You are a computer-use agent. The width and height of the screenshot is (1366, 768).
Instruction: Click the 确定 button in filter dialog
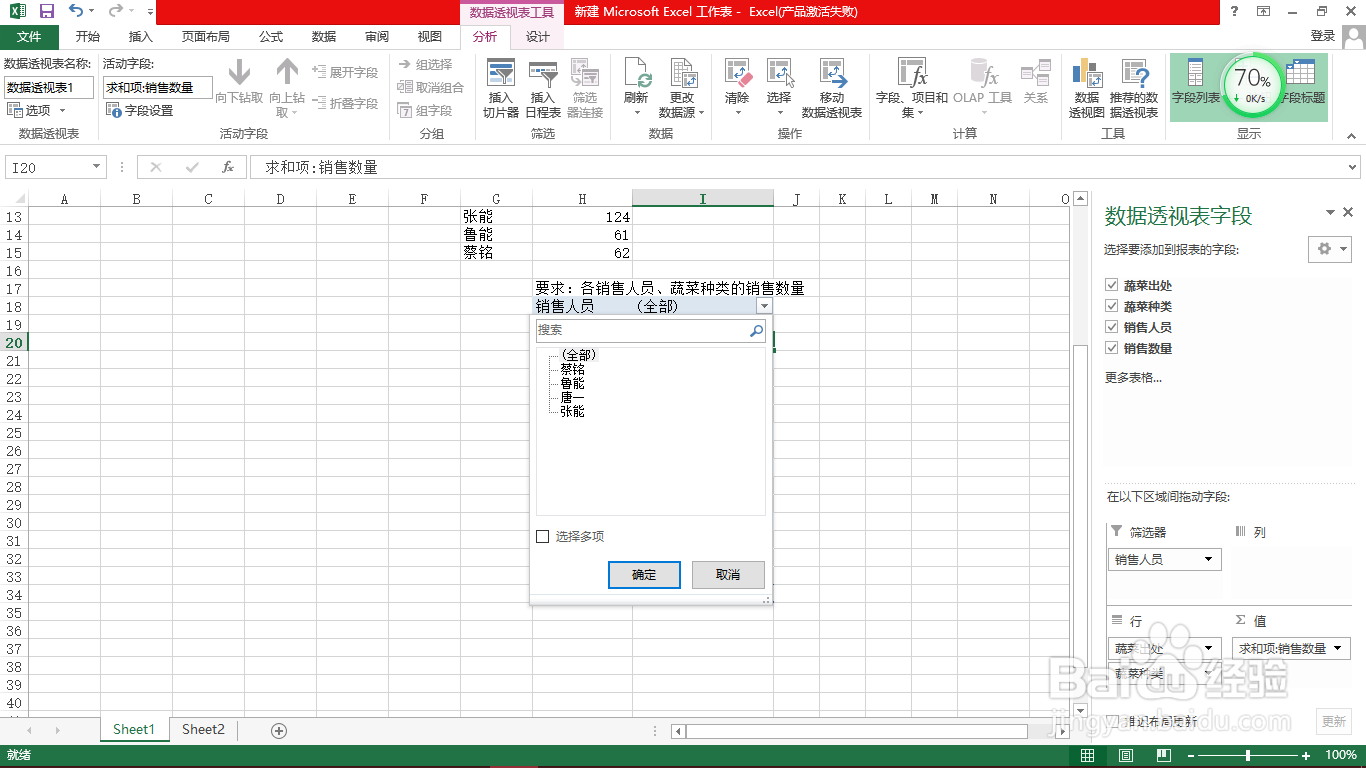pos(644,575)
